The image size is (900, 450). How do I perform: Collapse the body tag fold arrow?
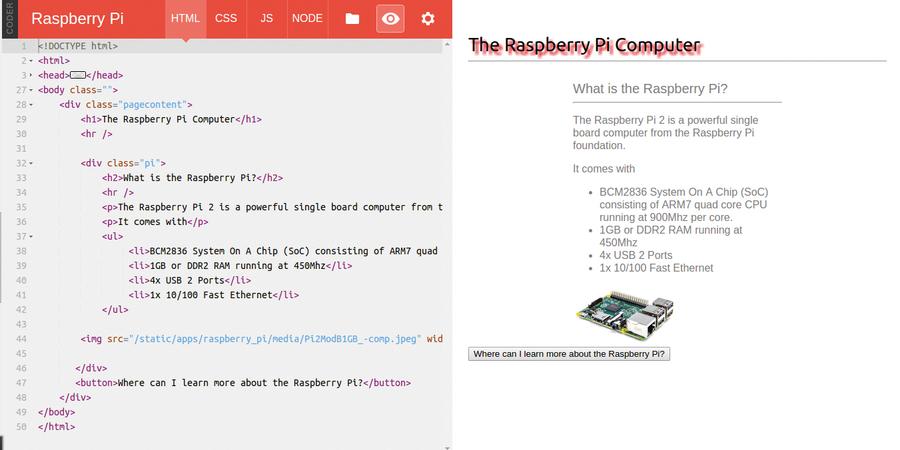31,90
